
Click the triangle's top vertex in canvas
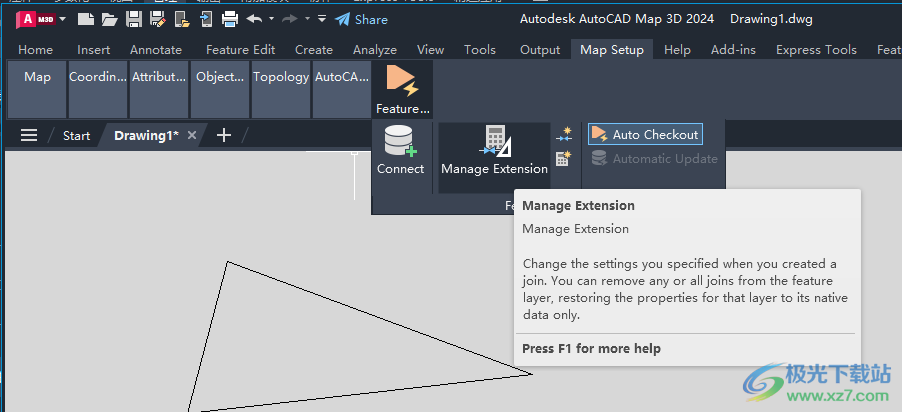228,262
